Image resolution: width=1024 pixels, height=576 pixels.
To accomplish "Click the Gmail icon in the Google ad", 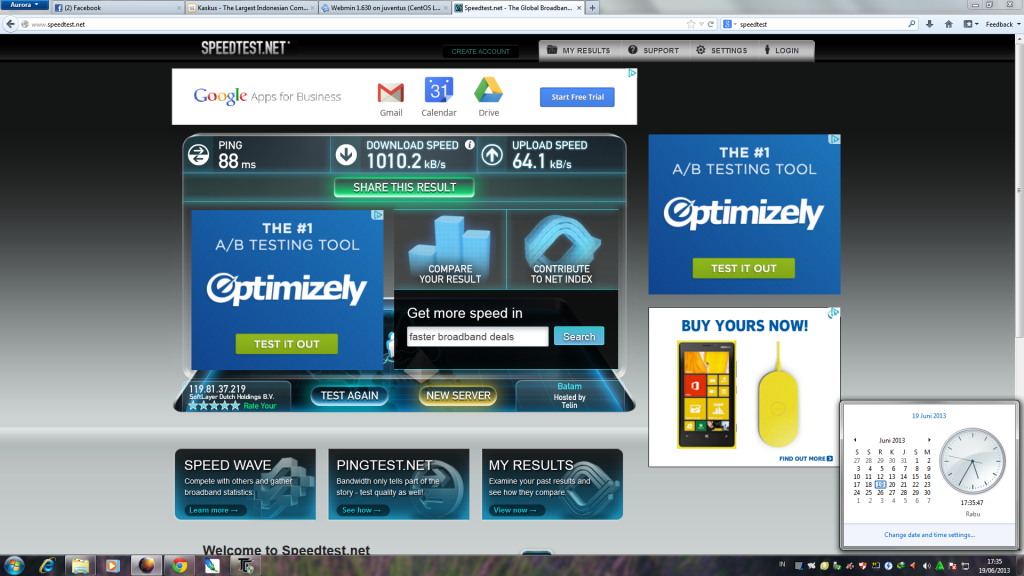I will tap(391, 93).
